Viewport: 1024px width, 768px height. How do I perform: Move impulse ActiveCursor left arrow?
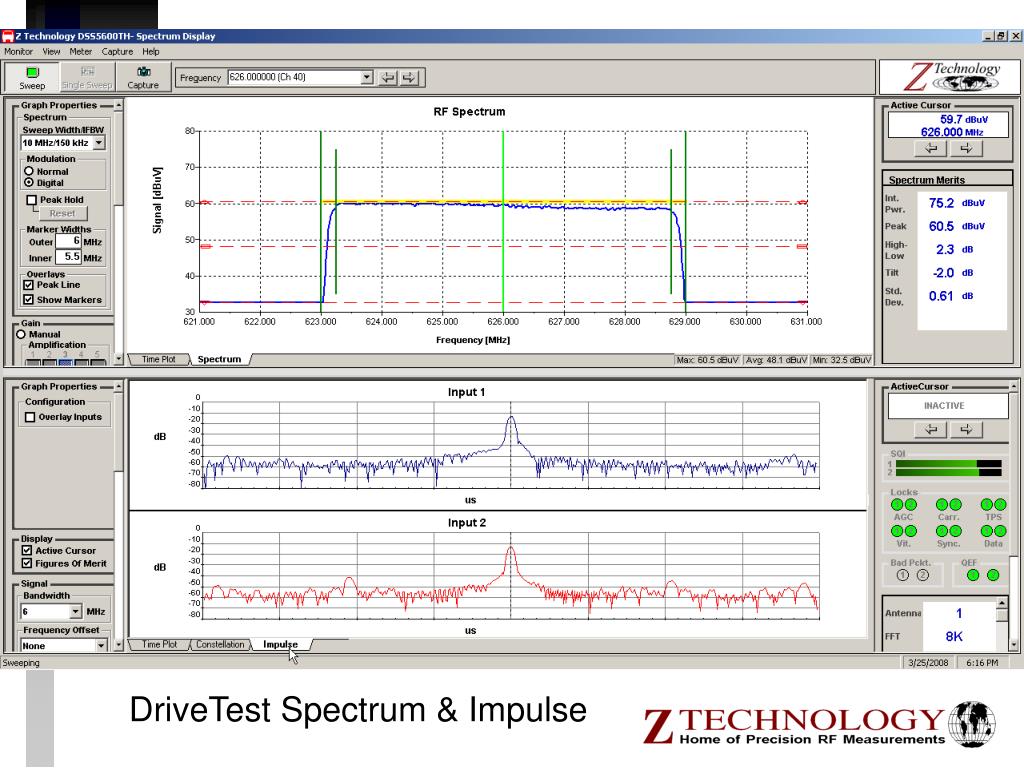point(931,430)
